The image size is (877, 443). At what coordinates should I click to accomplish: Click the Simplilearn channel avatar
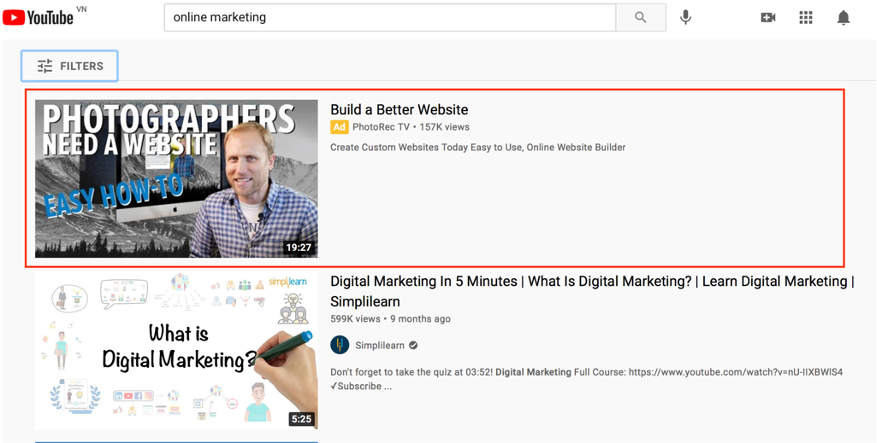click(x=340, y=345)
